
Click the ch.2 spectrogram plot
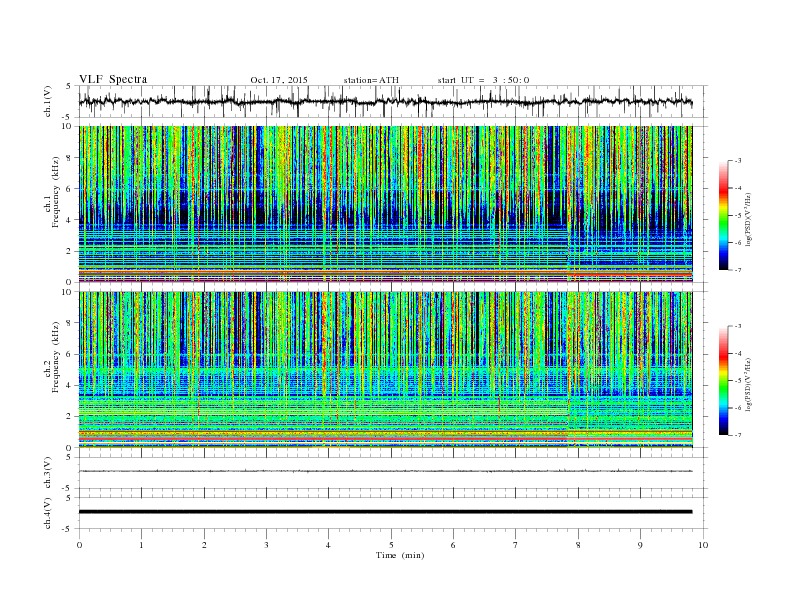386,370
